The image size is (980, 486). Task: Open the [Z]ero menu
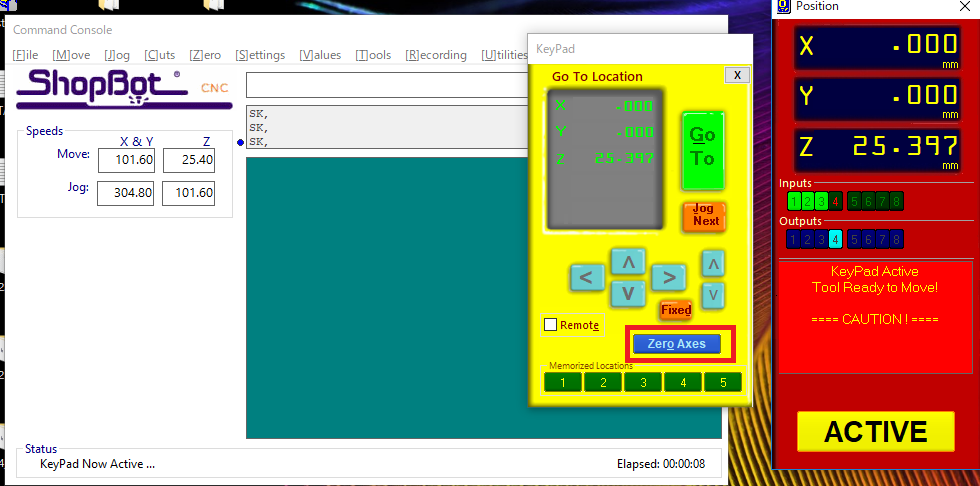coord(205,55)
